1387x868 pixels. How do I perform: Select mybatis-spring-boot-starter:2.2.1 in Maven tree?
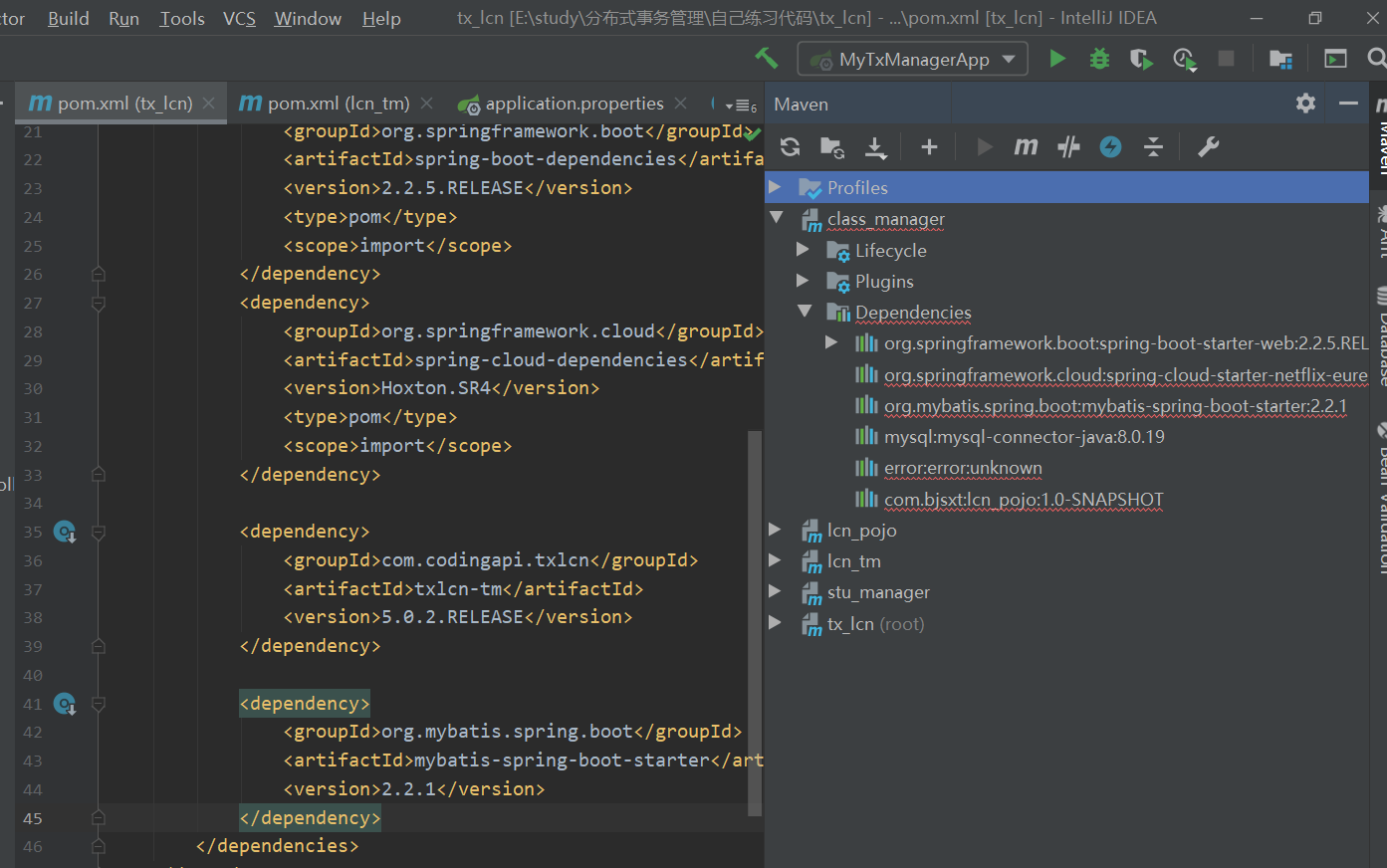tap(1115, 405)
